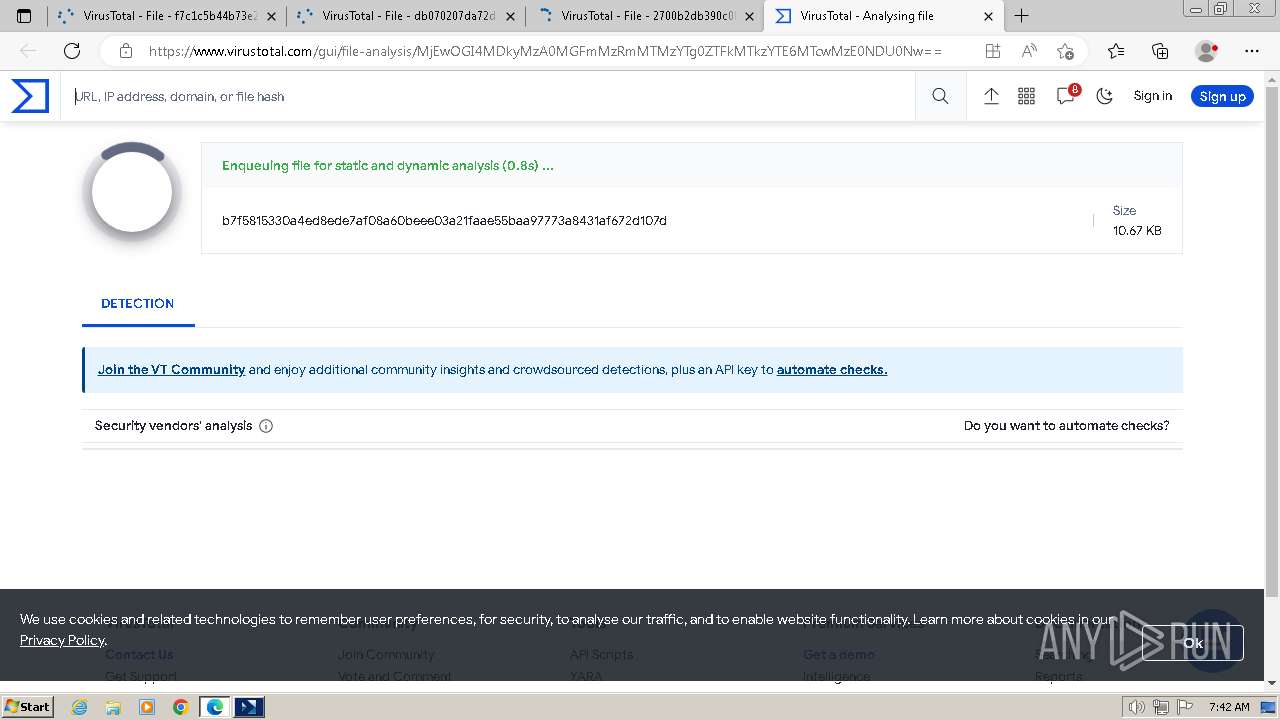The height and width of the screenshot is (720, 1280).
Task: Open the notifications comment icon
Action: (x=1067, y=95)
